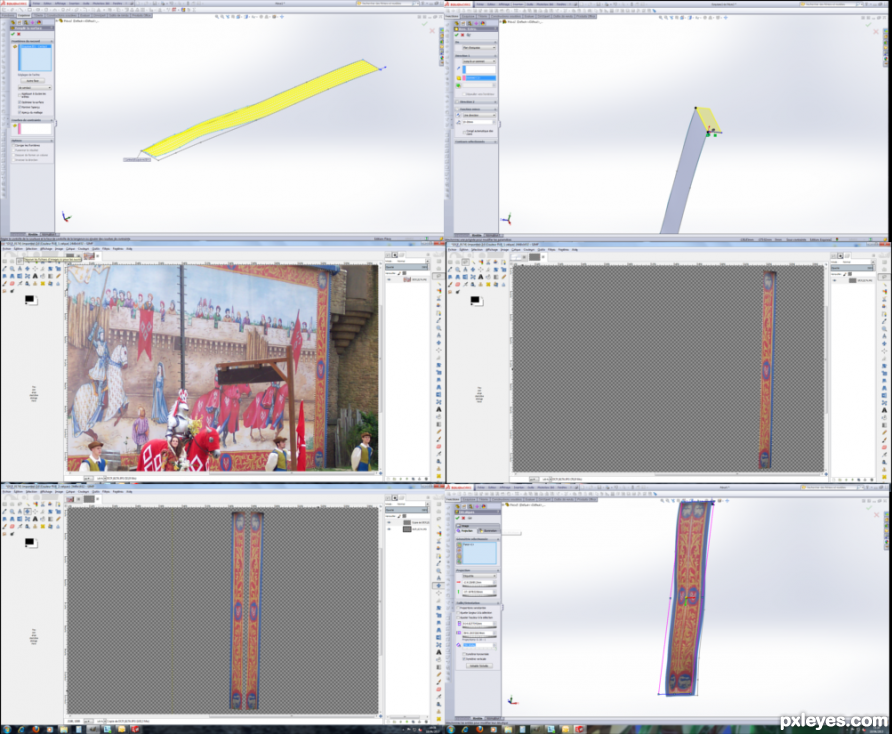The height and width of the screenshot is (734, 892).
Task: Open the sketch plane dropdown in extrusion panel
Action: click(480, 47)
